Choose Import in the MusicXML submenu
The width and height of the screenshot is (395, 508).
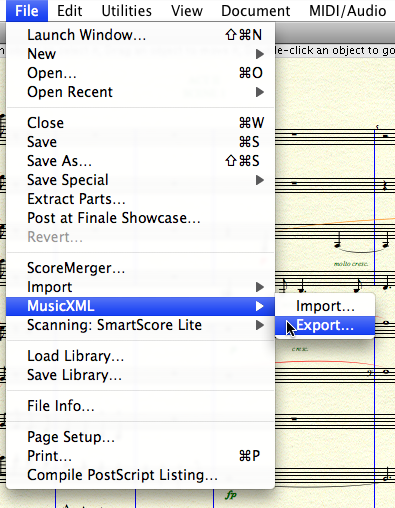point(325,306)
